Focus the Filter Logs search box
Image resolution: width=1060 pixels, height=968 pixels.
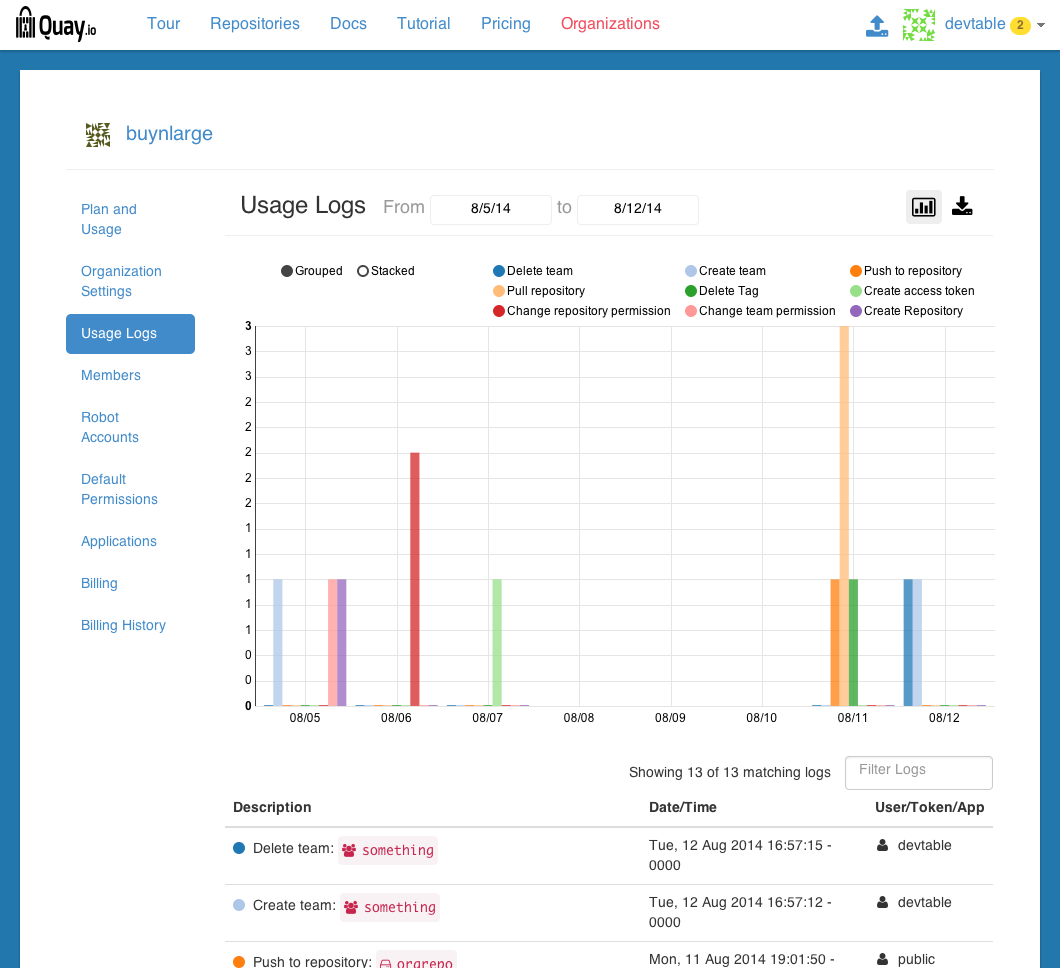(919, 772)
